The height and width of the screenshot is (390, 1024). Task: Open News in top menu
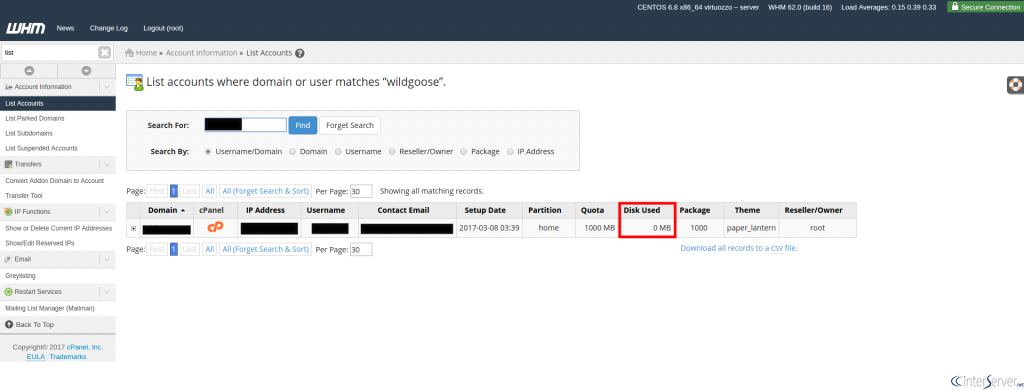(x=65, y=28)
